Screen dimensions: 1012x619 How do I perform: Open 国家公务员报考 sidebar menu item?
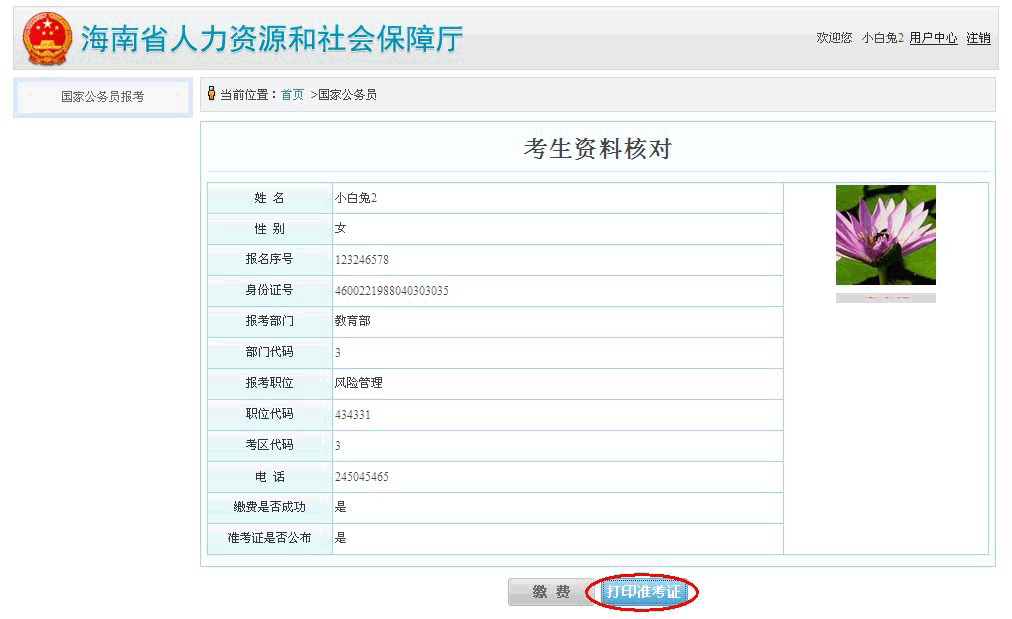[103, 97]
